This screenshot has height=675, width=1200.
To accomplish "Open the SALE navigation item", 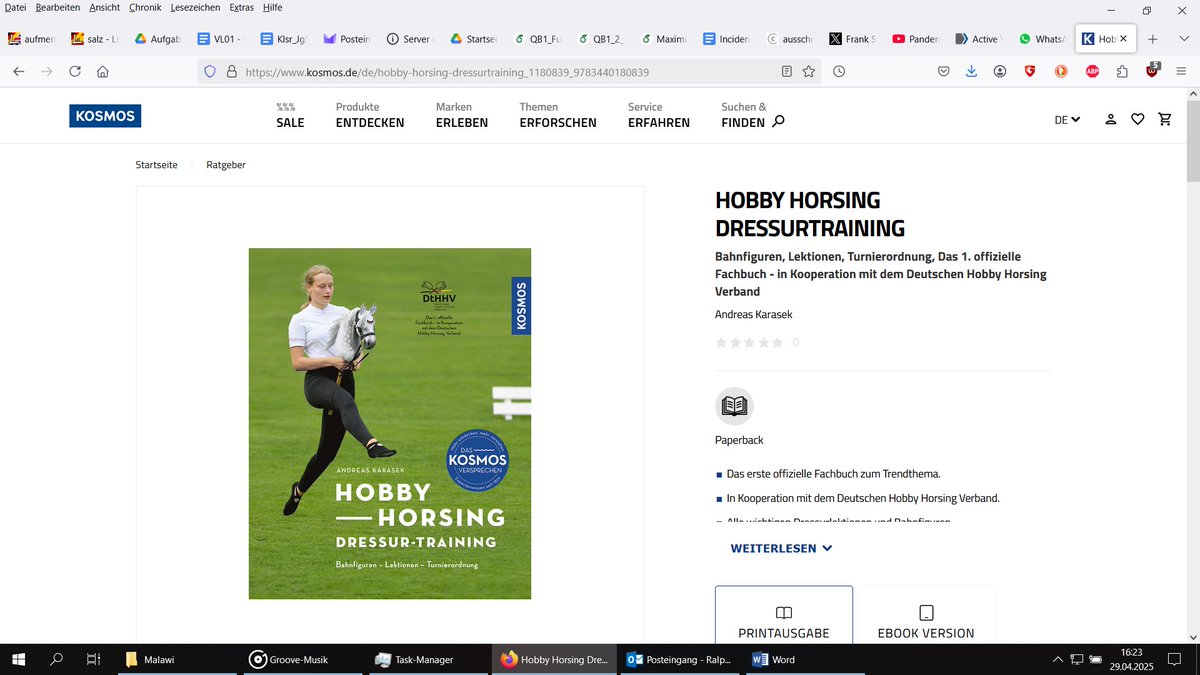I will point(290,115).
